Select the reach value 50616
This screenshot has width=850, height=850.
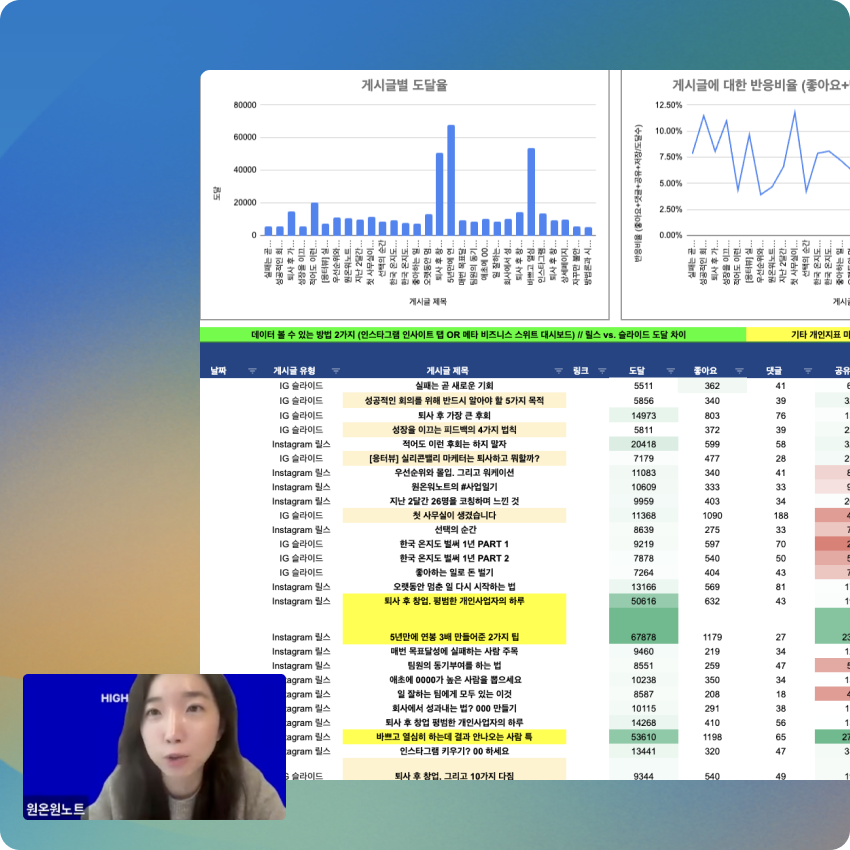(x=643, y=601)
